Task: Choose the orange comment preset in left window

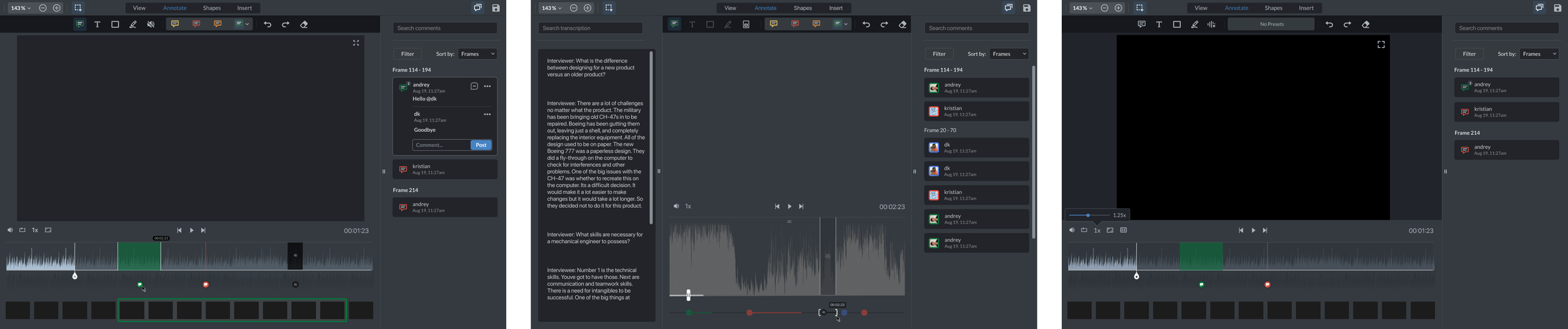Action: (x=218, y=24)
